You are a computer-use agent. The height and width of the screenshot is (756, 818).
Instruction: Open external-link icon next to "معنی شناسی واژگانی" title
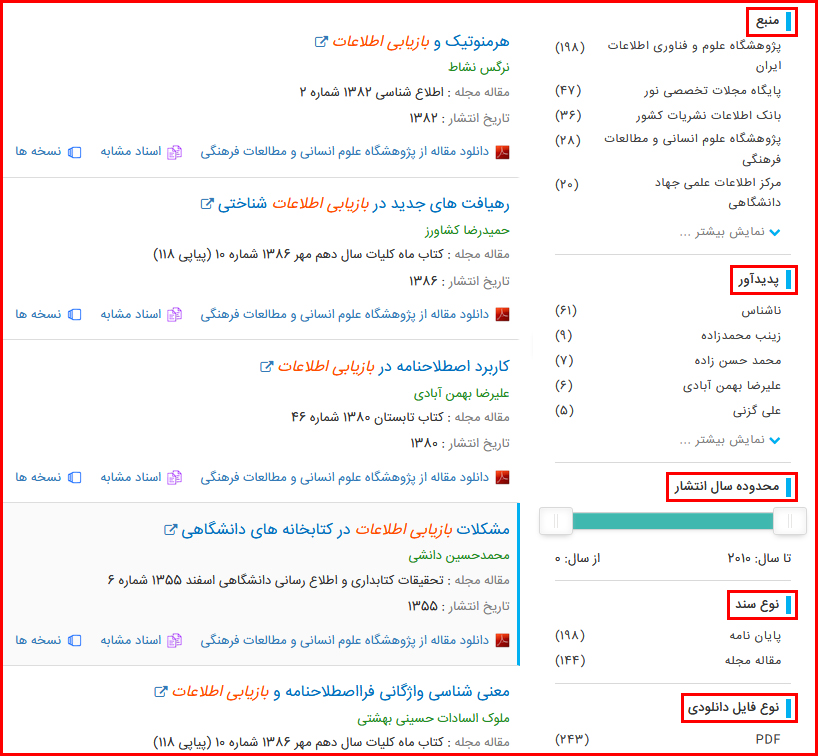(x=160, y=691)
